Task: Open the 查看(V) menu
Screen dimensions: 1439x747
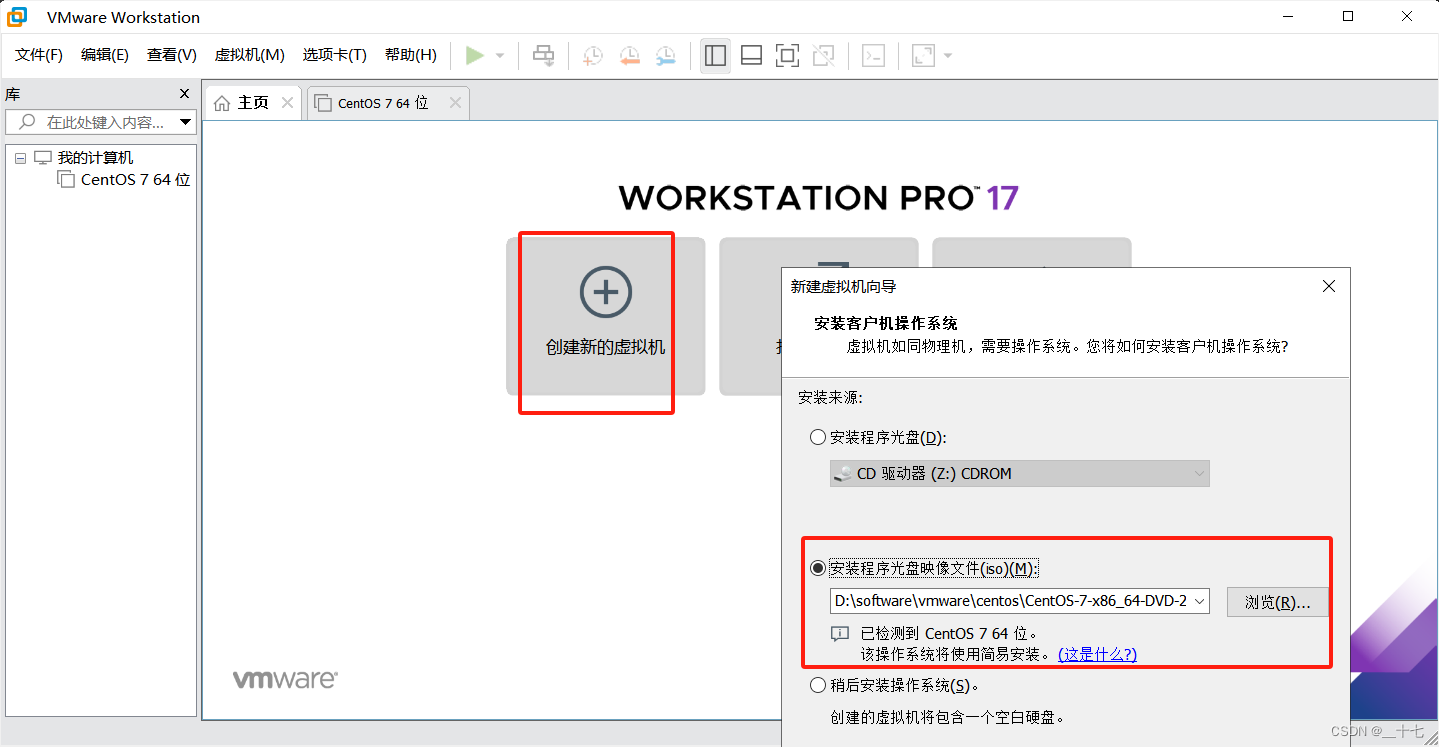Action: point(172,55)
